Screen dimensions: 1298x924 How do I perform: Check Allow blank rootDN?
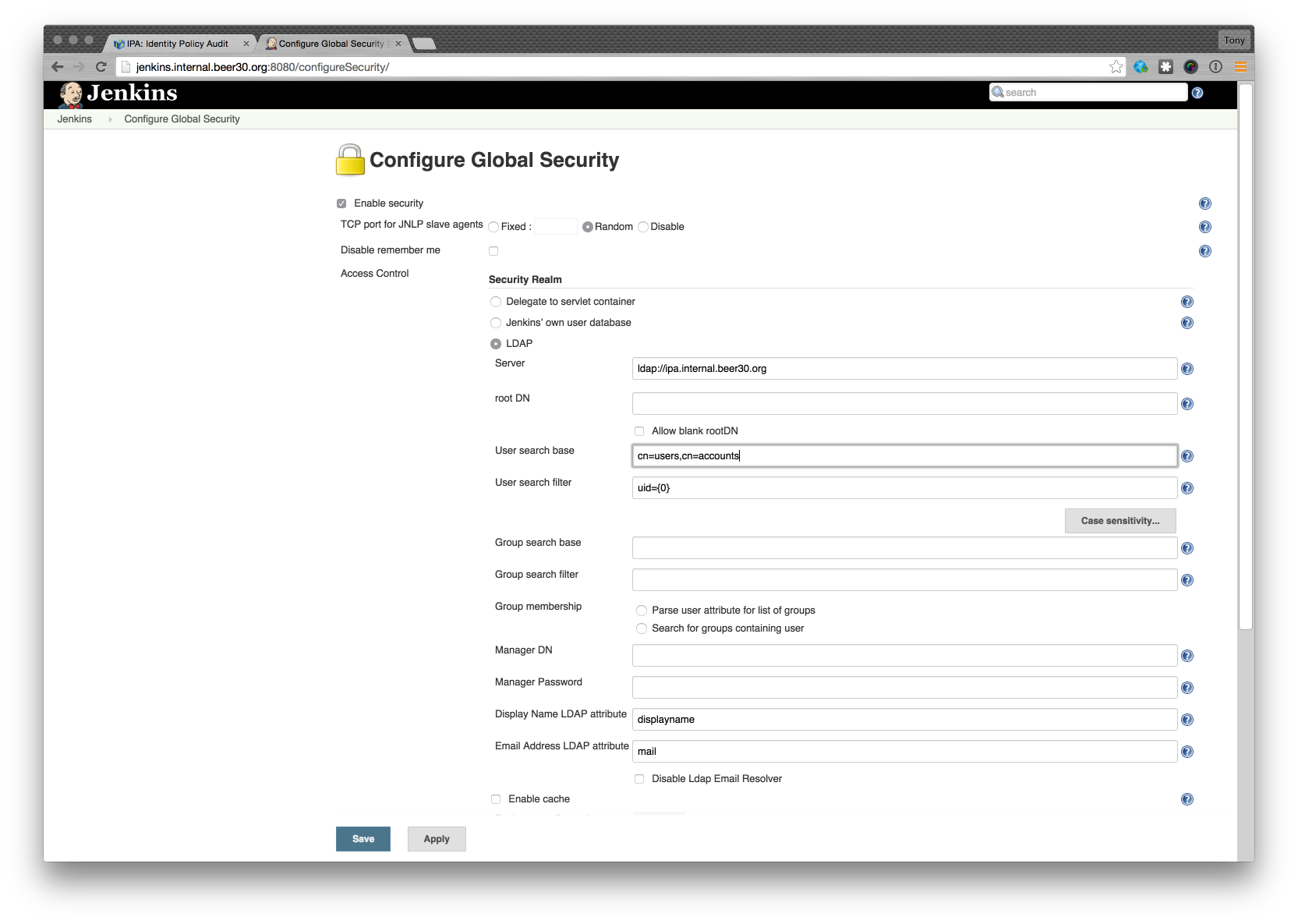click(639, 431)
